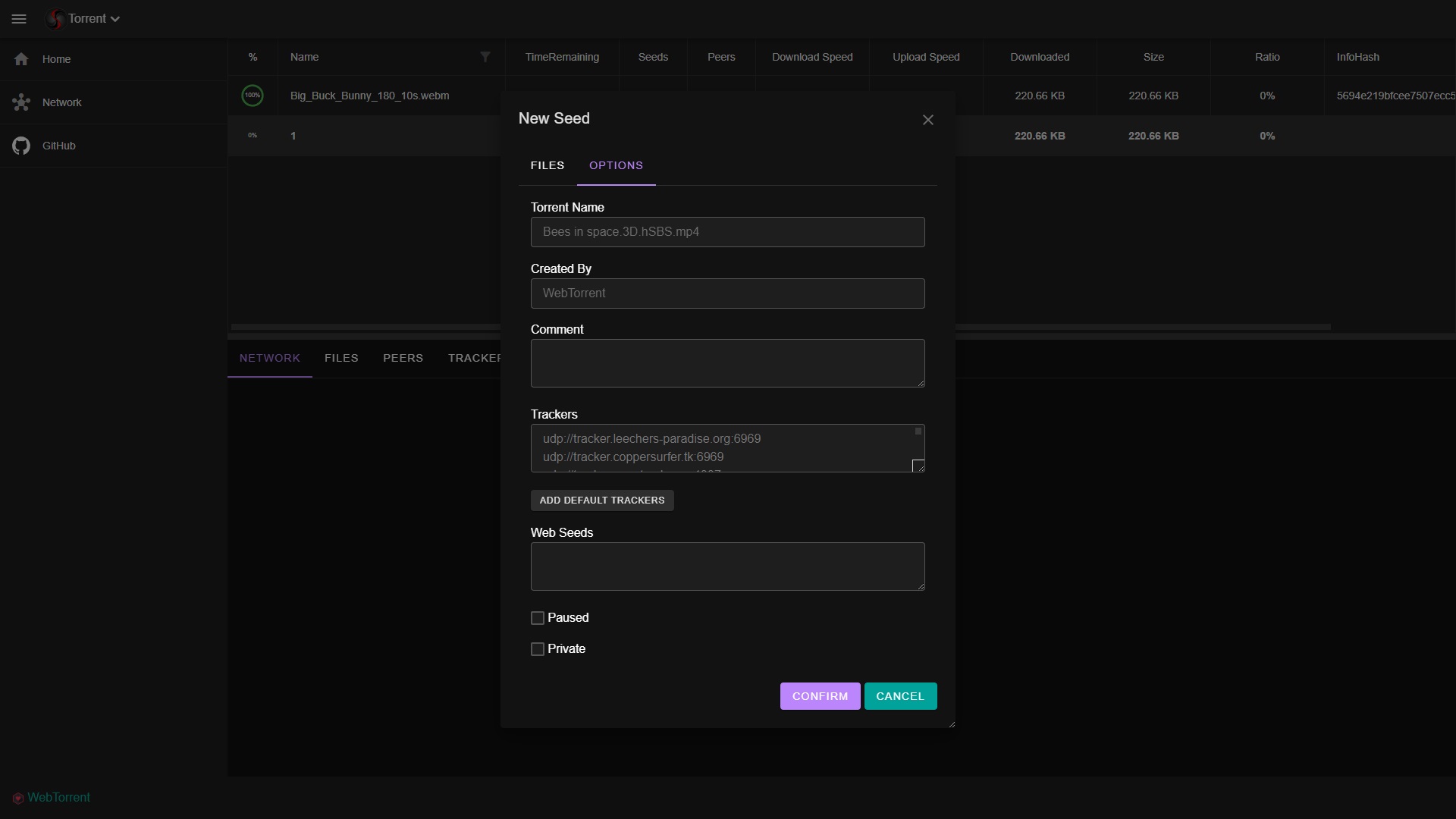Click the Network hub icon
The width and height of the screenshot is (1456, 819).
(x=21, y=102)
